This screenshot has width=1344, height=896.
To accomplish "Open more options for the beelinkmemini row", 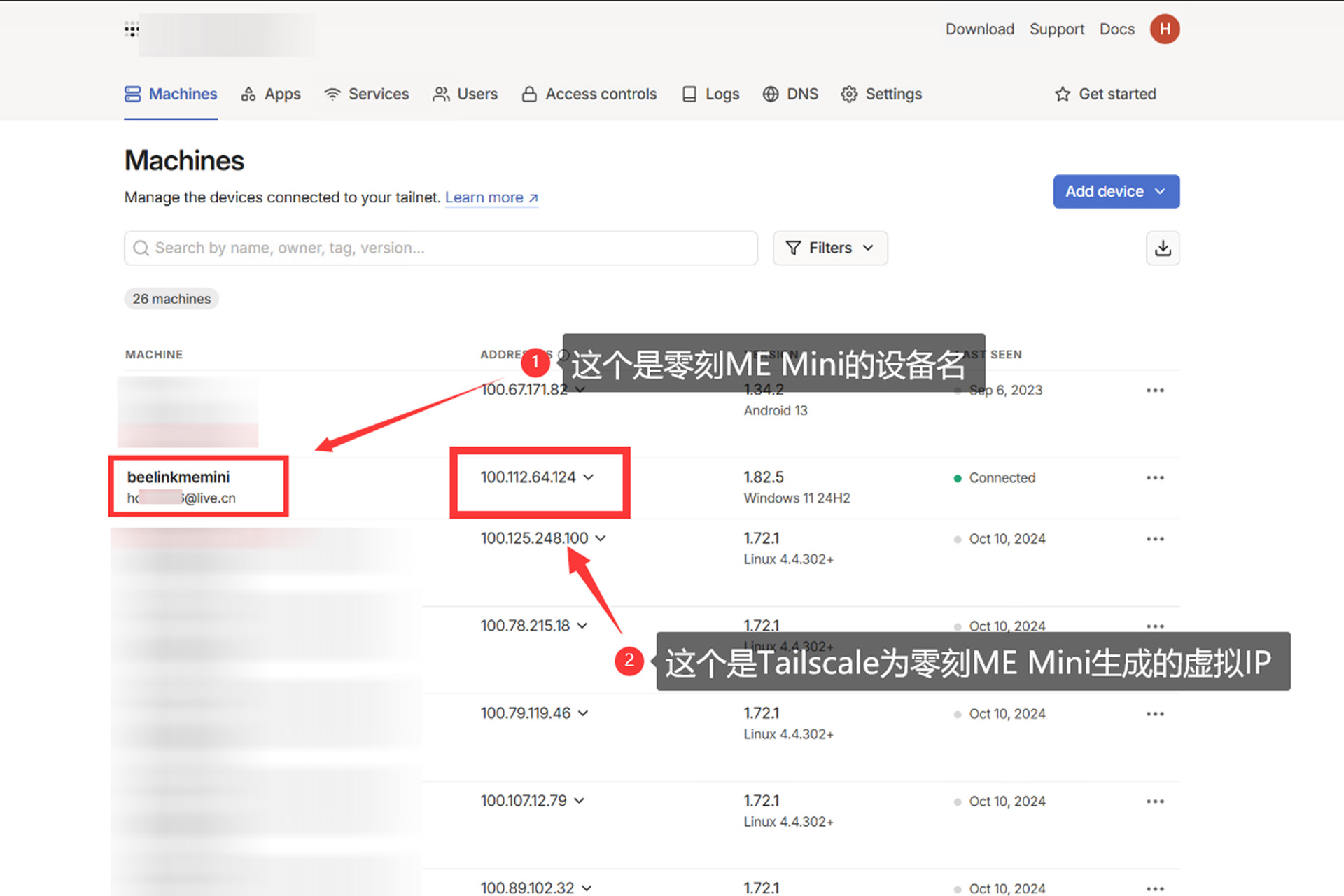I will click(1155, 478).
